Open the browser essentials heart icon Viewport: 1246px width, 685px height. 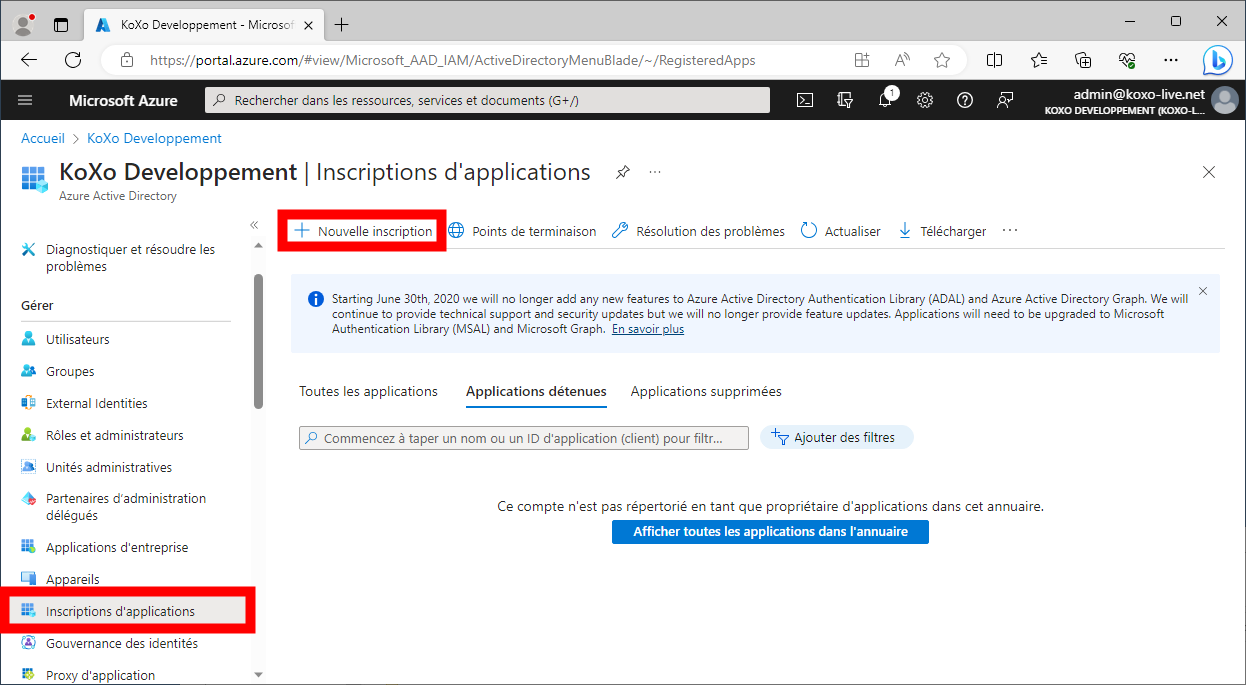[x=1127, y=60]
